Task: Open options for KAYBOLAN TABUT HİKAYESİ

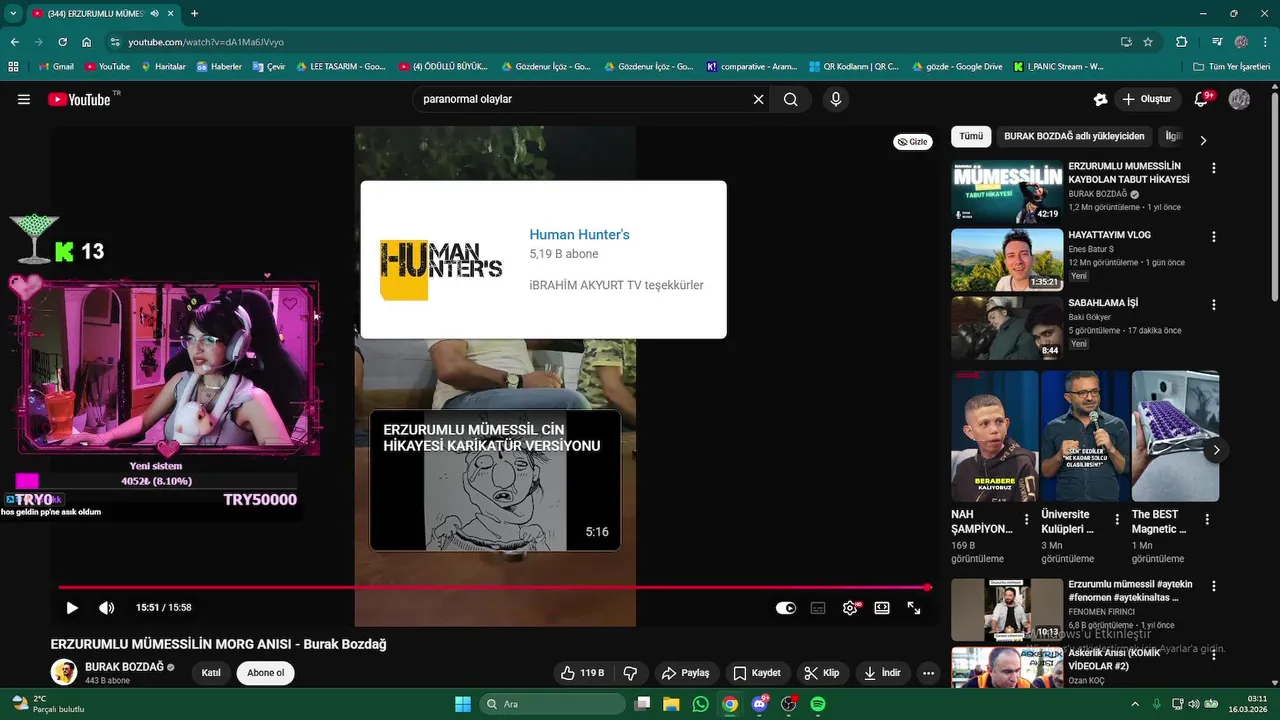Action: 1214,169
